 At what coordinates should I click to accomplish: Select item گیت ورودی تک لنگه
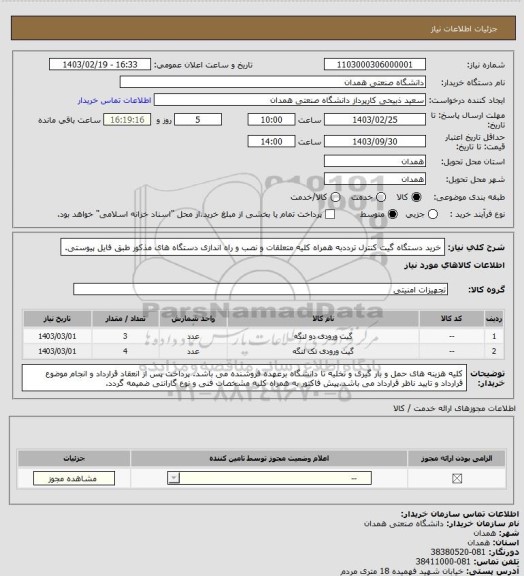click(323, 352)
